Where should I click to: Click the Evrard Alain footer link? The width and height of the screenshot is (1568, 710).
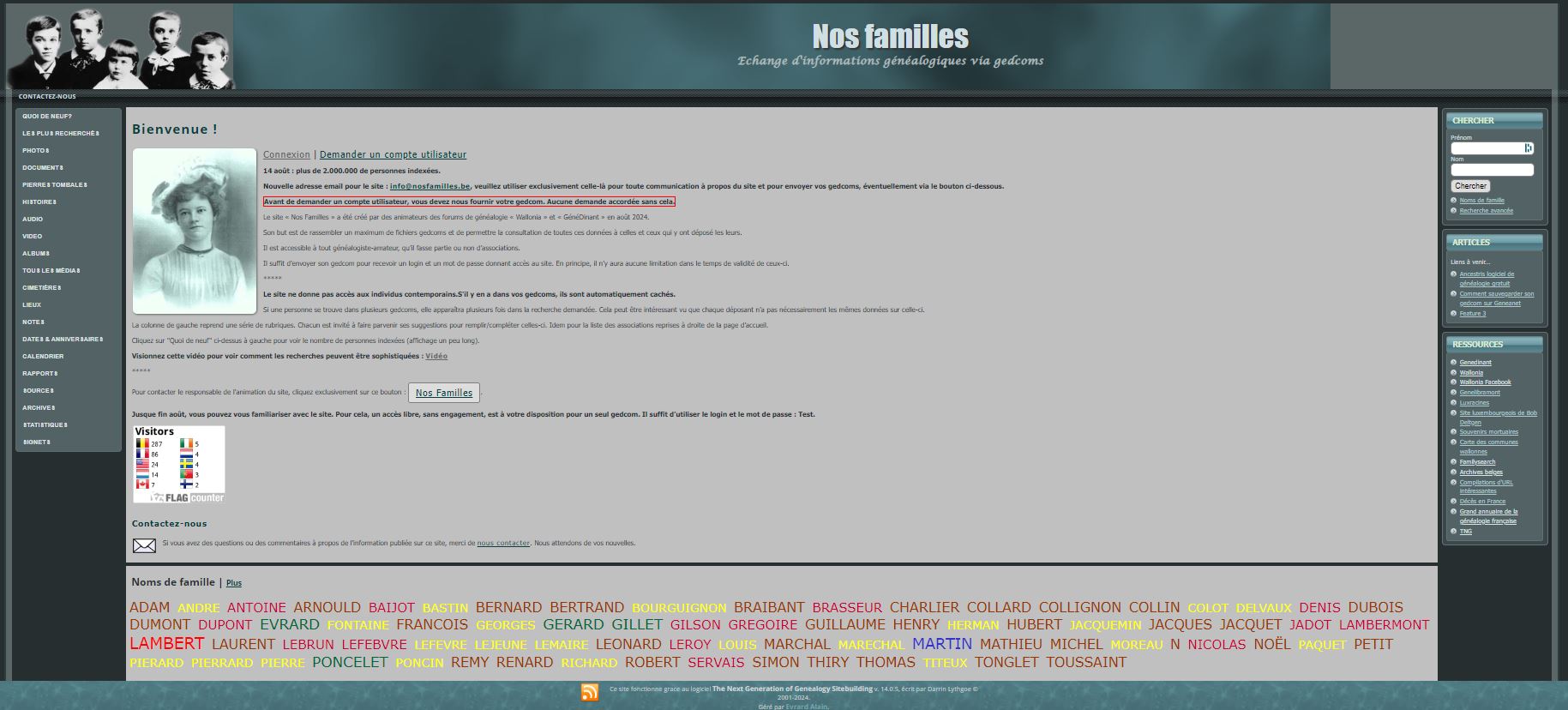pos(806,707)
